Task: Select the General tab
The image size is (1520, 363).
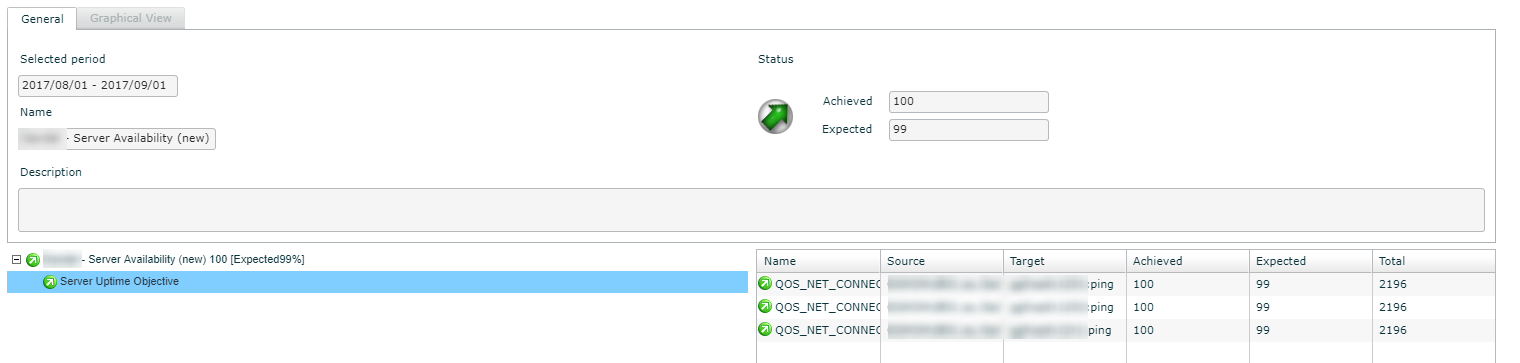Action: click(42, 18)
